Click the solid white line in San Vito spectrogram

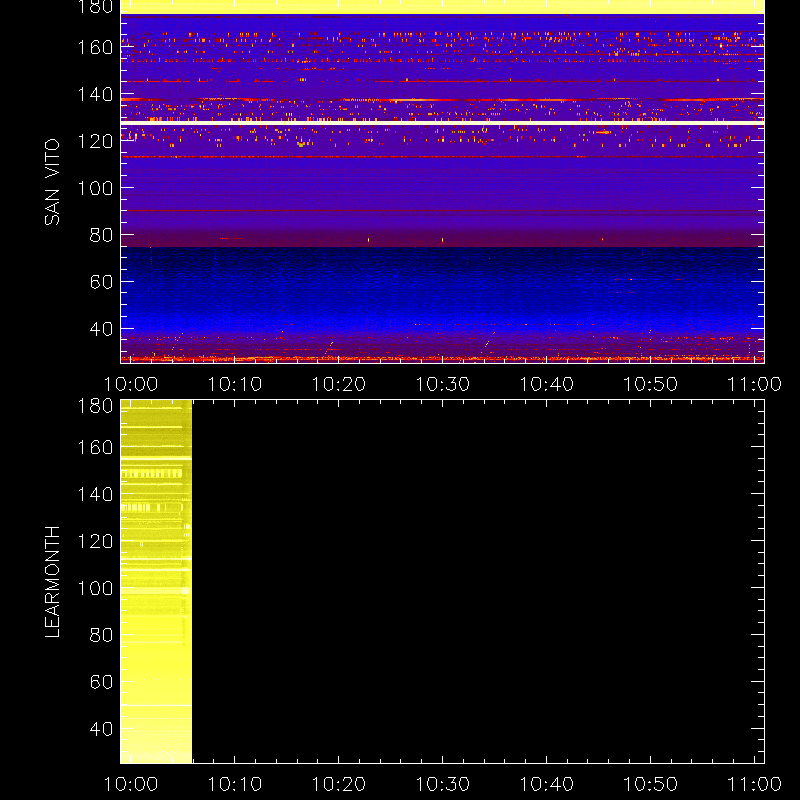(x=442, y=123)
